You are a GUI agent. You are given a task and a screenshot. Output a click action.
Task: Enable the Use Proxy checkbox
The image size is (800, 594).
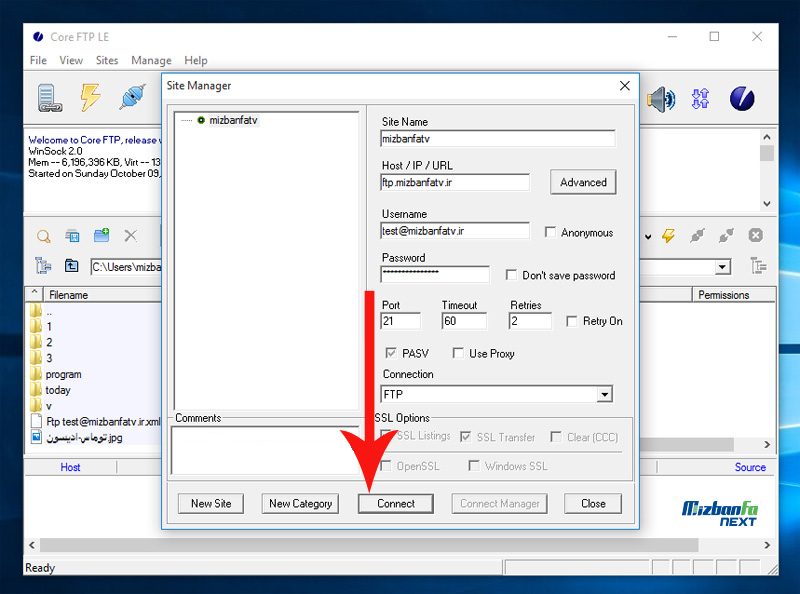click(458, 353)
